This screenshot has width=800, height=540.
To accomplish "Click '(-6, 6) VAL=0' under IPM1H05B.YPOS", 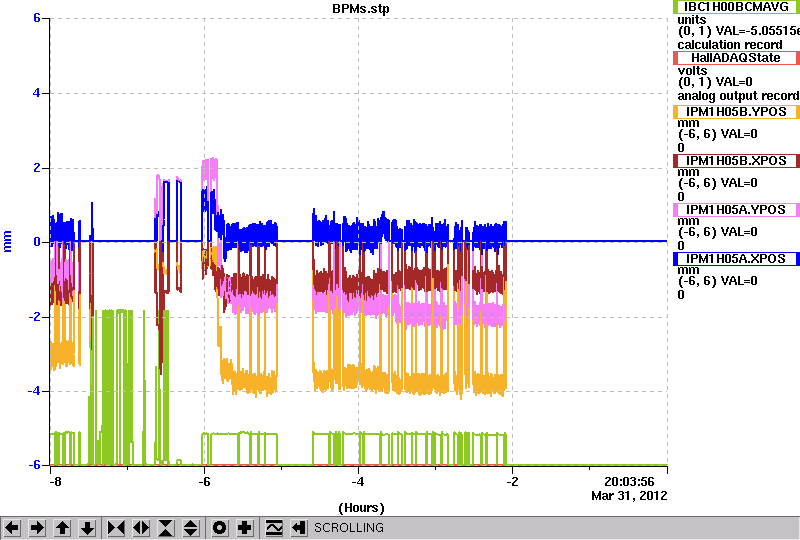I will click(718, 134).
